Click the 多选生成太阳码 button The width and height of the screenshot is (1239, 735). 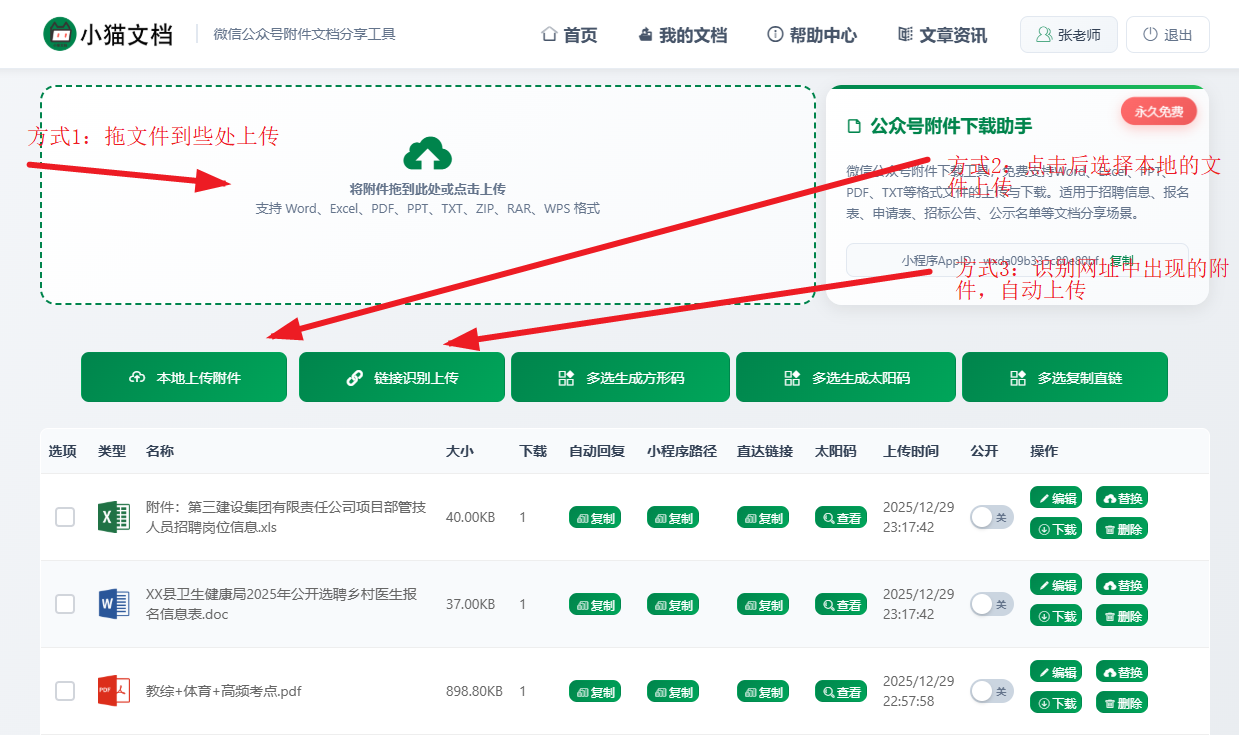click(x=846, y=378)
